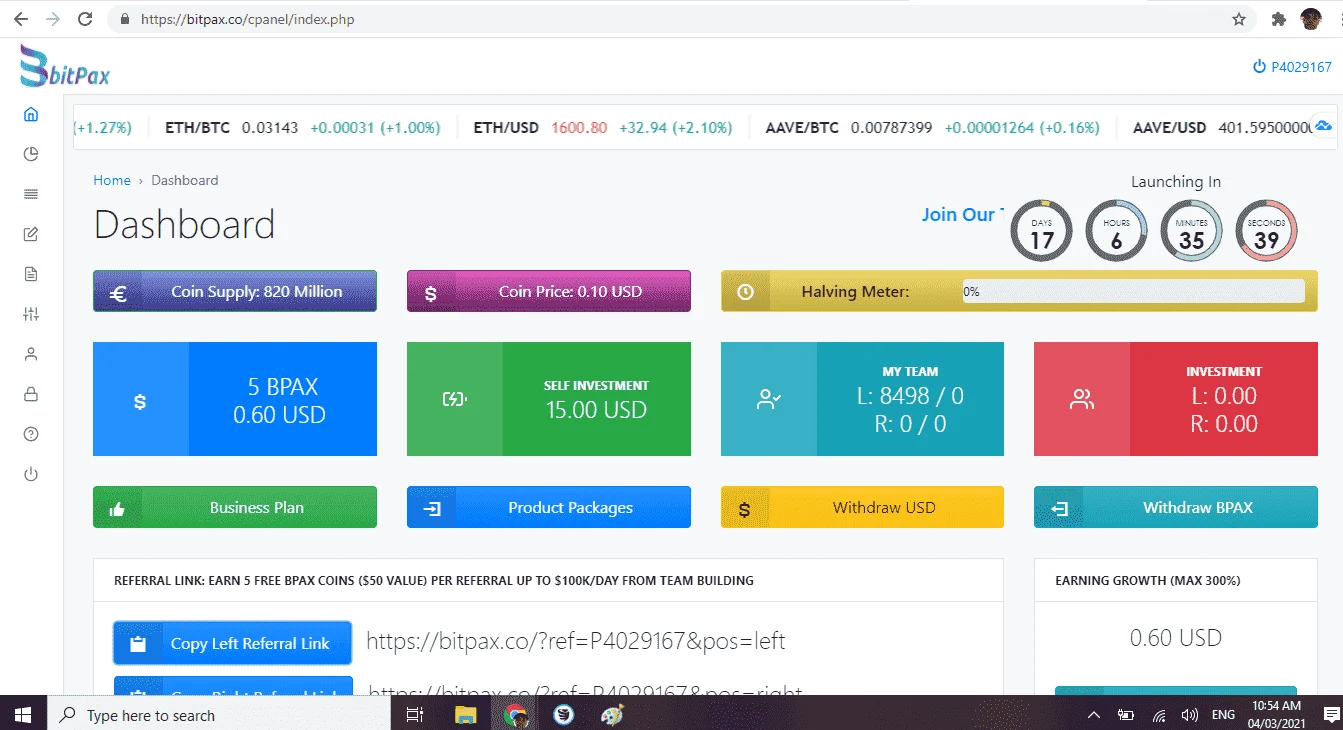Click My Team L: 8498 / 0 card
This screenshot has height=730, width=1343.
(862, 399)
